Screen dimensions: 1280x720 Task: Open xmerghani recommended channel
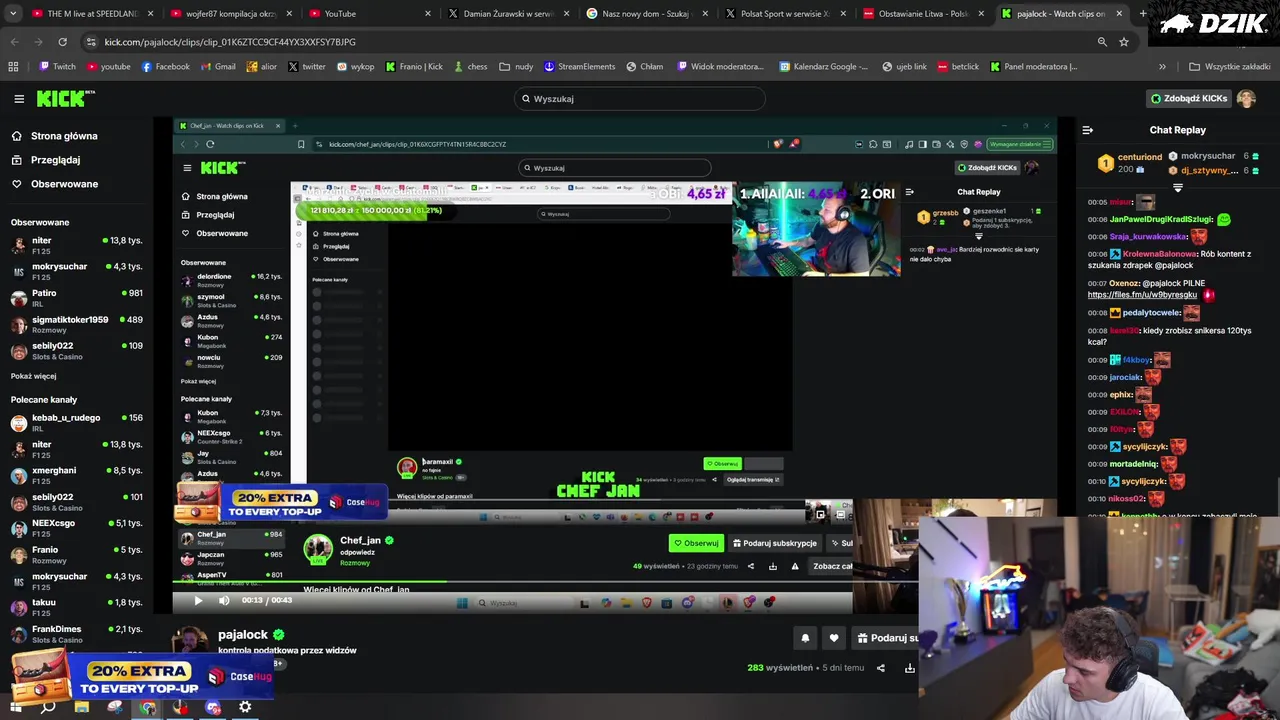pos(77,476)
